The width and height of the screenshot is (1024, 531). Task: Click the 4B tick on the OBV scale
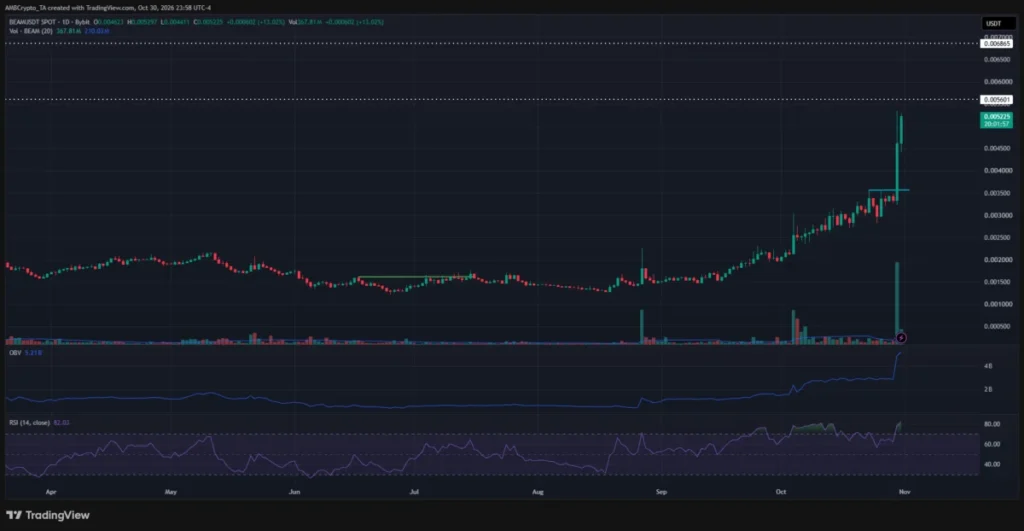(x=988, y=366)
